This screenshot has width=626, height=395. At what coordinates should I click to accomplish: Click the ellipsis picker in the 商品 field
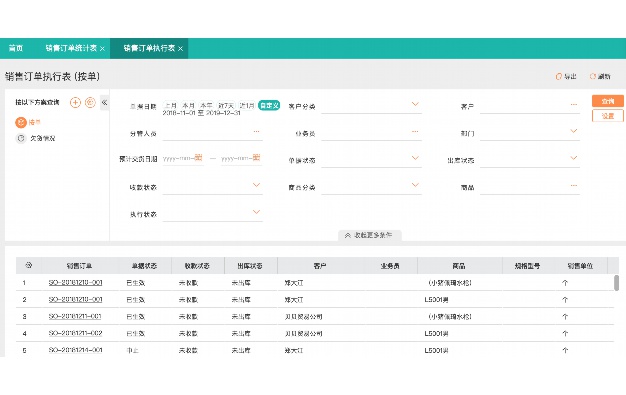click(574, 186)
